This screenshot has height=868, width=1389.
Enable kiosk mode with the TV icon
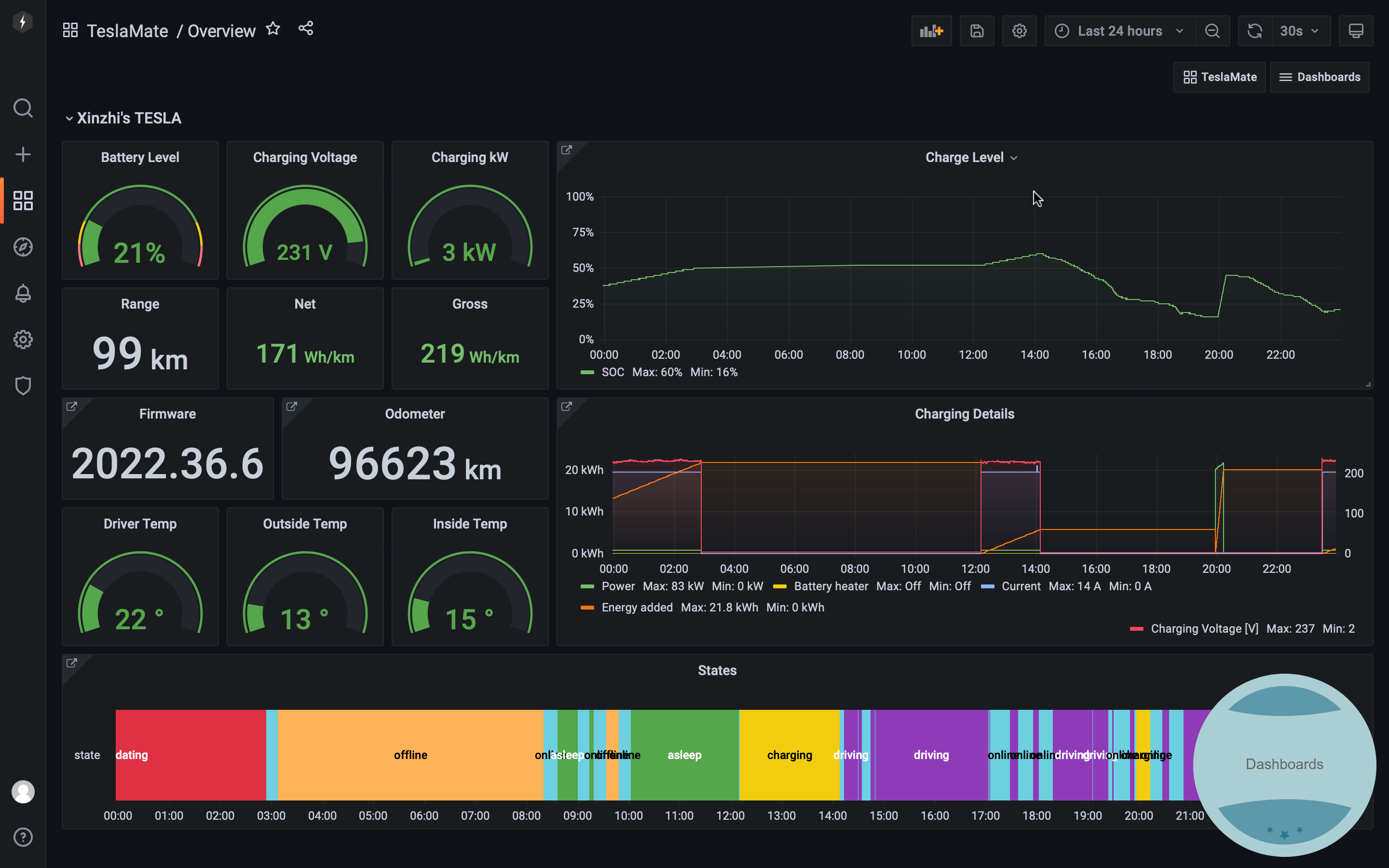pos(1356,30)
